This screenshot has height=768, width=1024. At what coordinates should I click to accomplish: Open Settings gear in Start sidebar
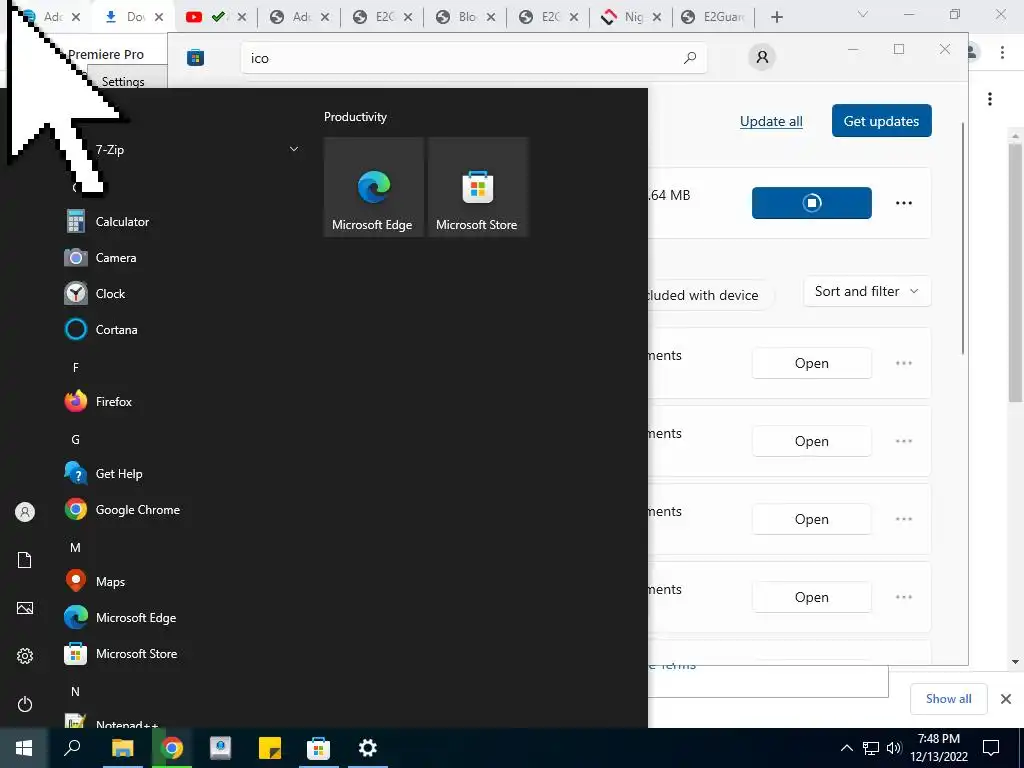25,656
